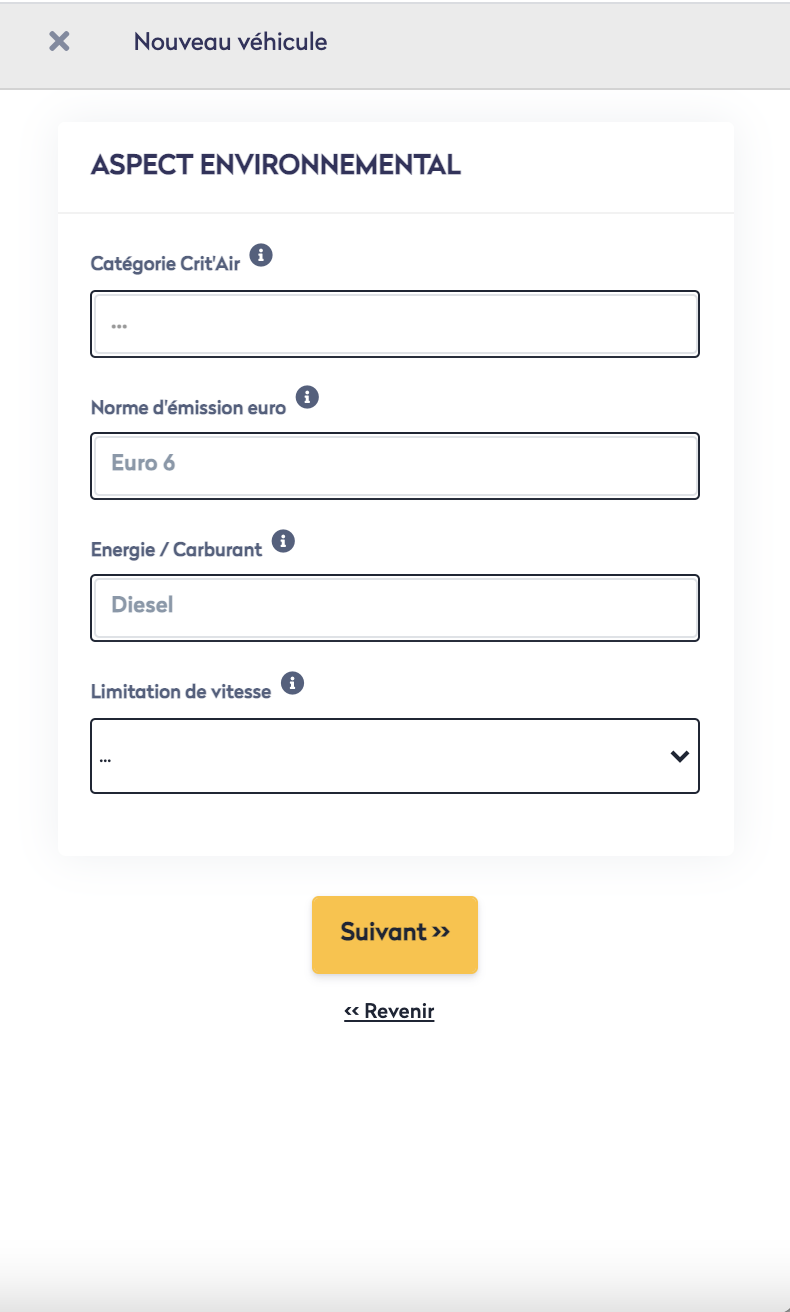Click the Nouveau véhicule header title

[x=230, y=42]
